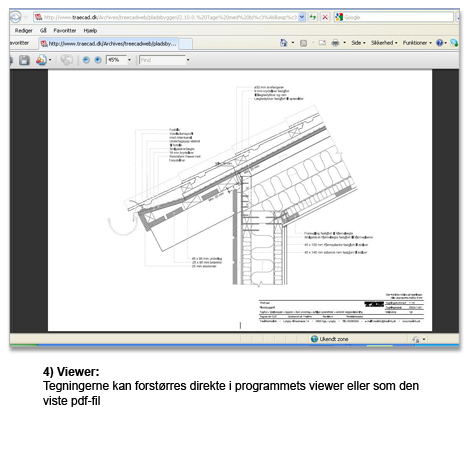
Task: Expand the Print options dropdown arrow
Action: click(x=344, y=43)
